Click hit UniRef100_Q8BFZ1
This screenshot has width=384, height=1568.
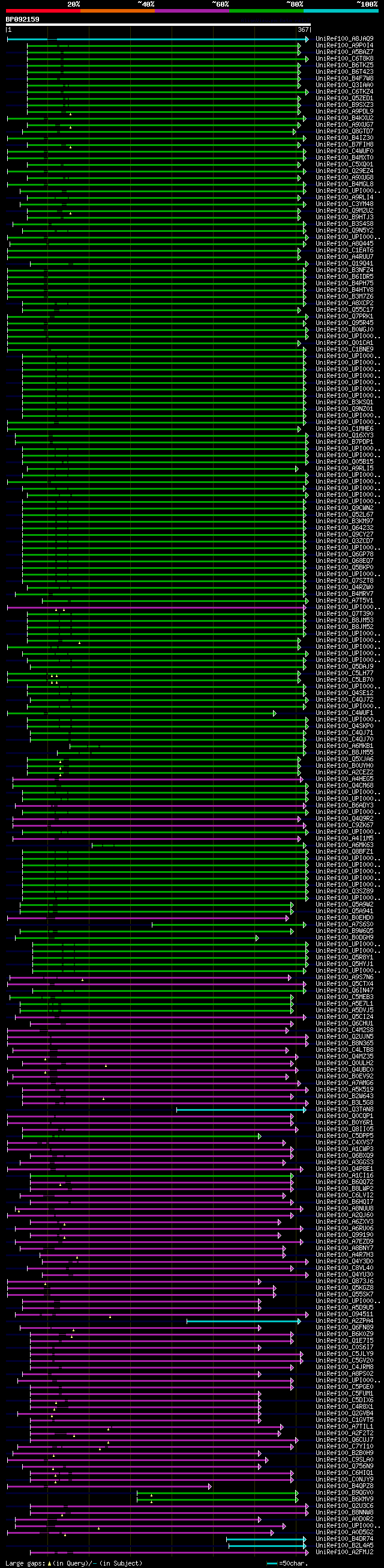click(344, 852)
